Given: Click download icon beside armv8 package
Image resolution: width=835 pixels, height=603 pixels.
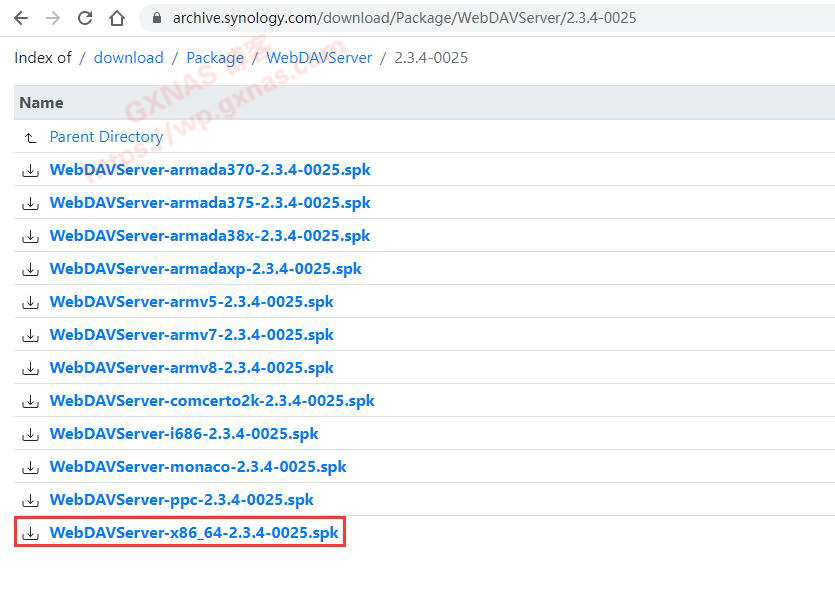Looking at the screenshot, I should (30, 368).
